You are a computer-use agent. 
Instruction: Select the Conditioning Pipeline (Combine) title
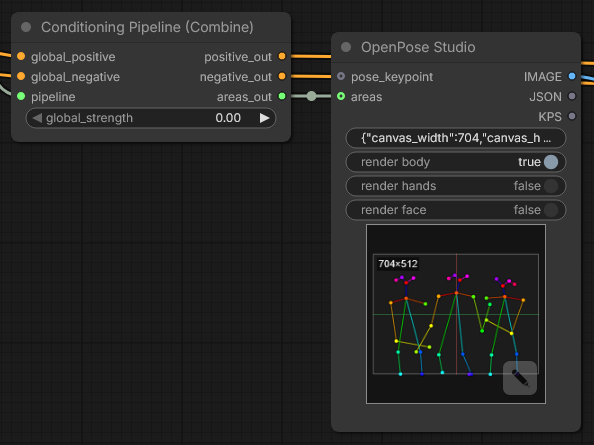[147, 27]
